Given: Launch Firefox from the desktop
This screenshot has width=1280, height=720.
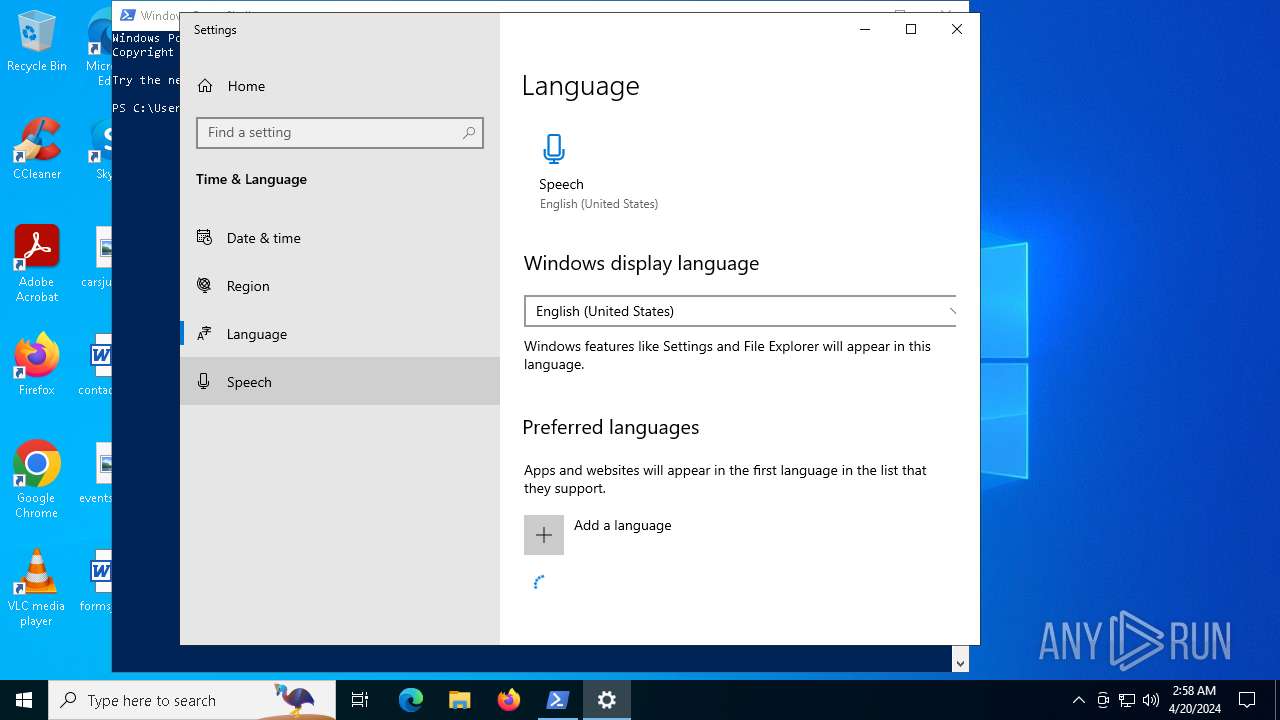Looking at the screenshot, I should click(x=37, y=365).
